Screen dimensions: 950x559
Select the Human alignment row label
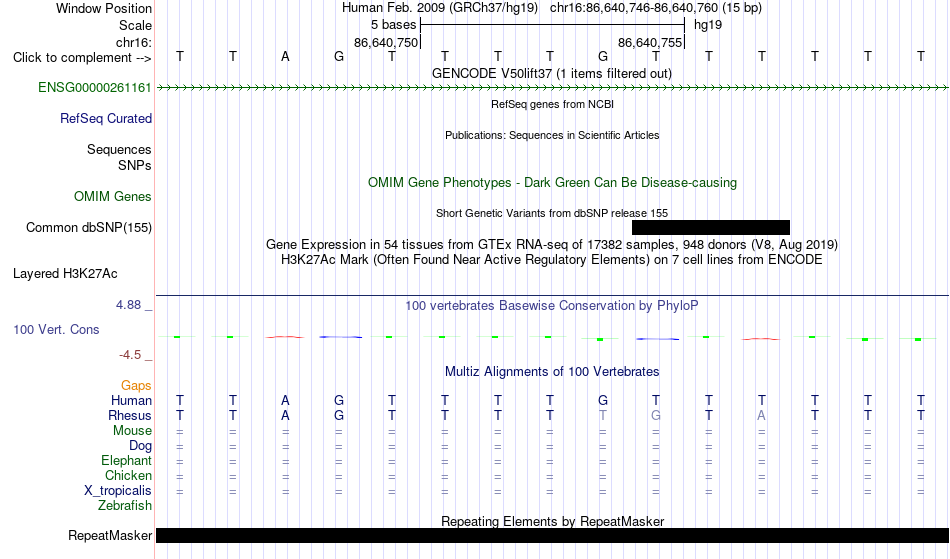click(x=131, y=400)
